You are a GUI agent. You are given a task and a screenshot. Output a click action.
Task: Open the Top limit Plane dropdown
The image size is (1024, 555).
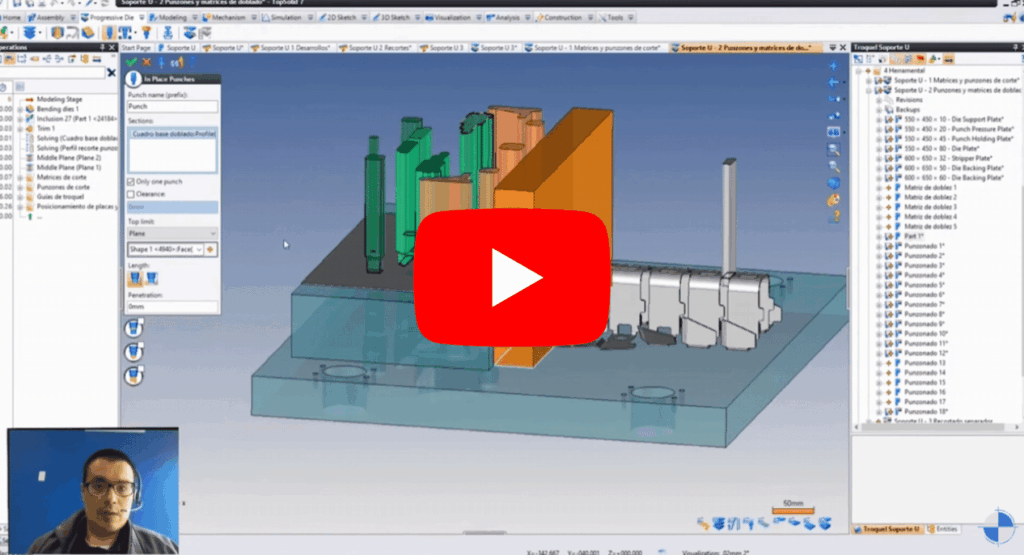(x=172, y=233)
